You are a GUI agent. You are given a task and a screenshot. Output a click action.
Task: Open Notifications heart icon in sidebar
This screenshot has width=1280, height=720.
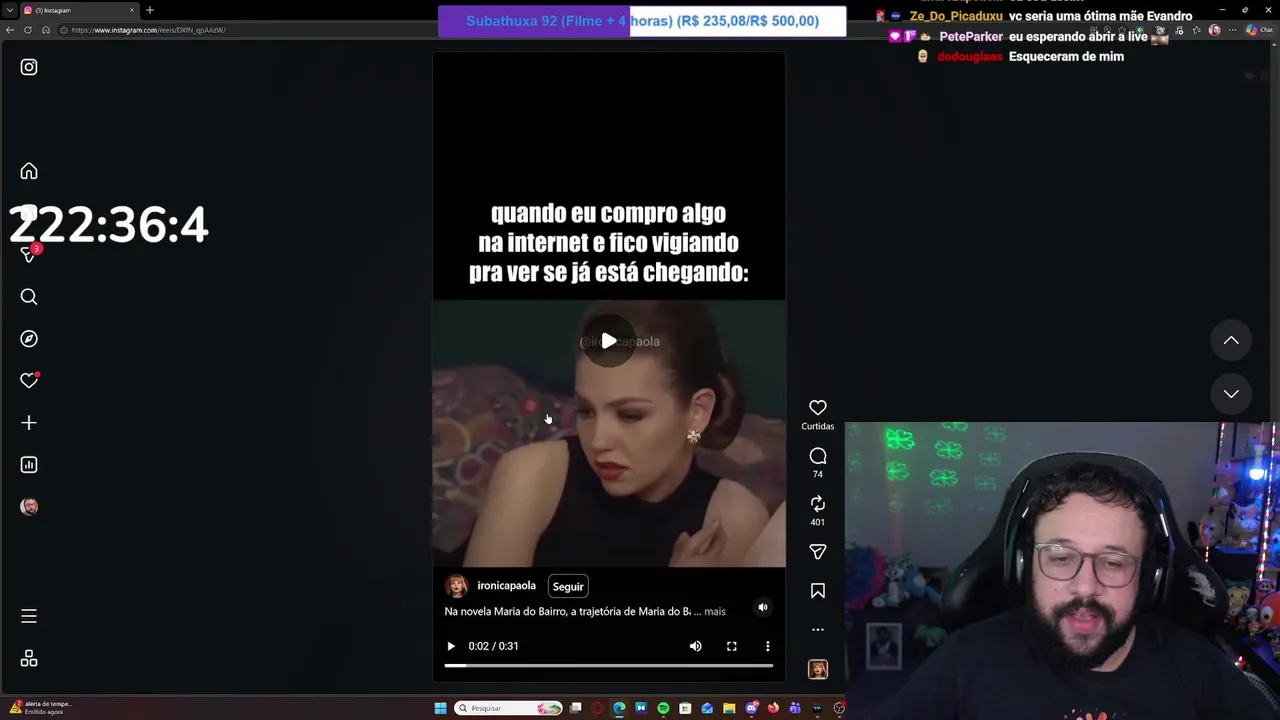pyautogui.click(x=29, y=381)
